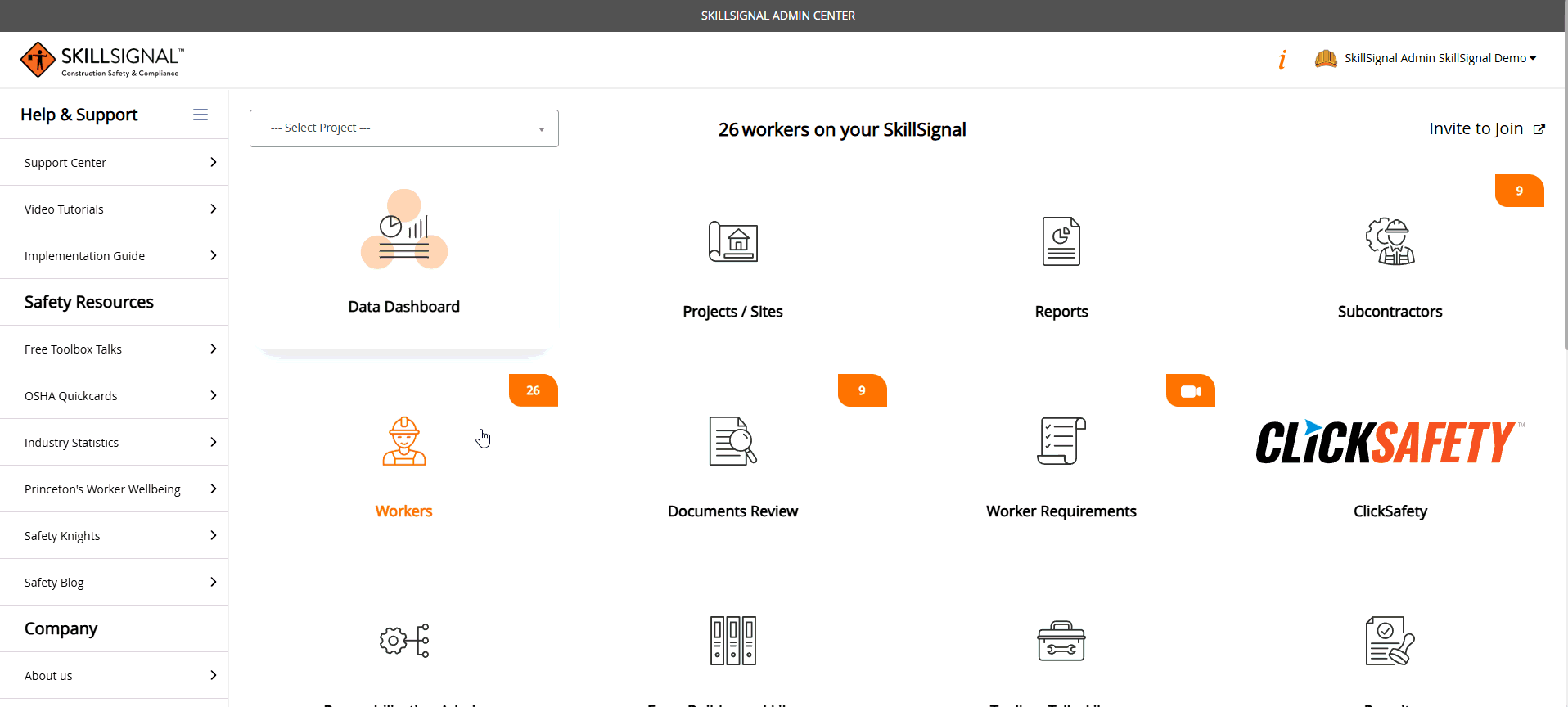1568x707 pixels.
Task: Expand the OSHA Quickcards chevron
Action: pos(214,395)
